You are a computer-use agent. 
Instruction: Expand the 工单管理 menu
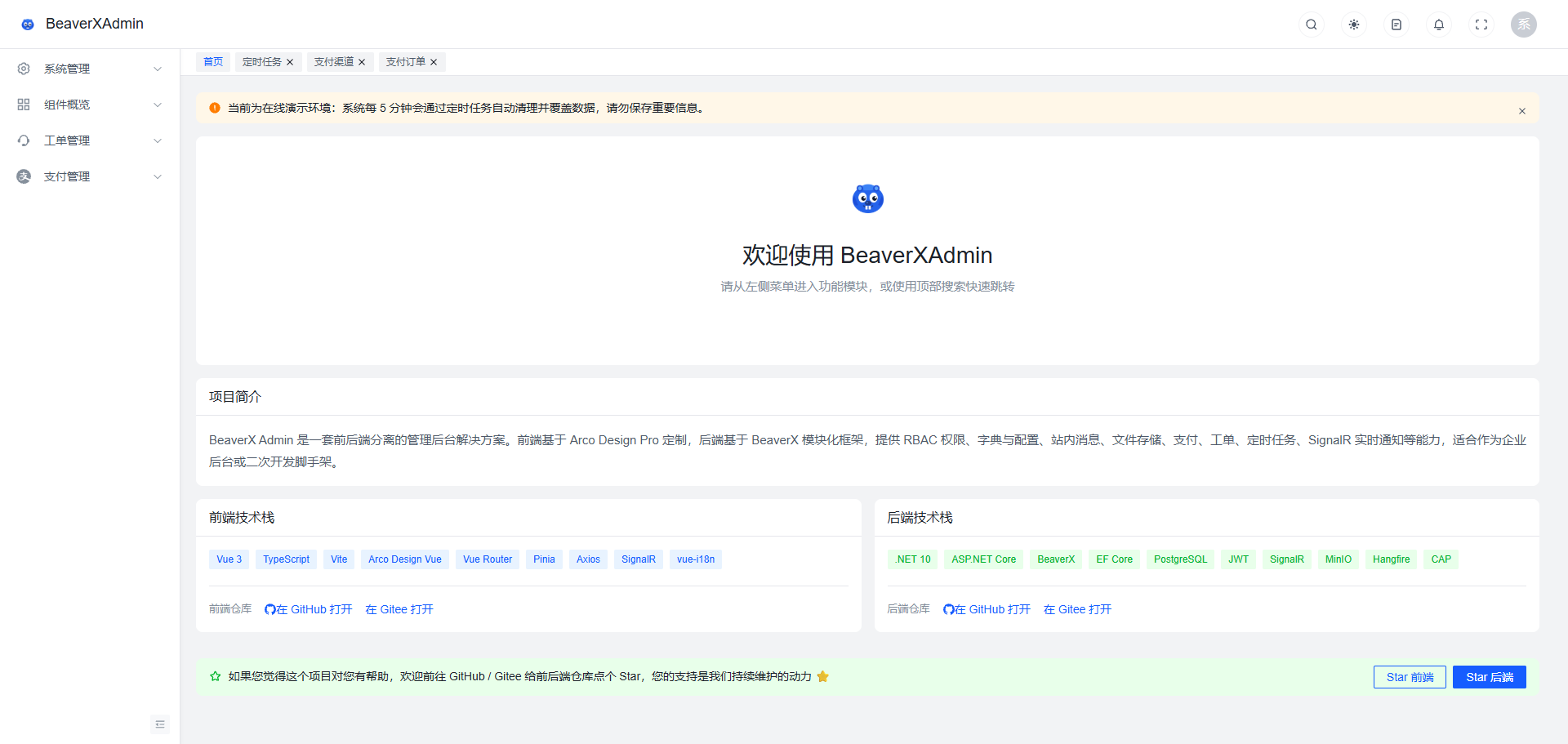click(90, 140)
